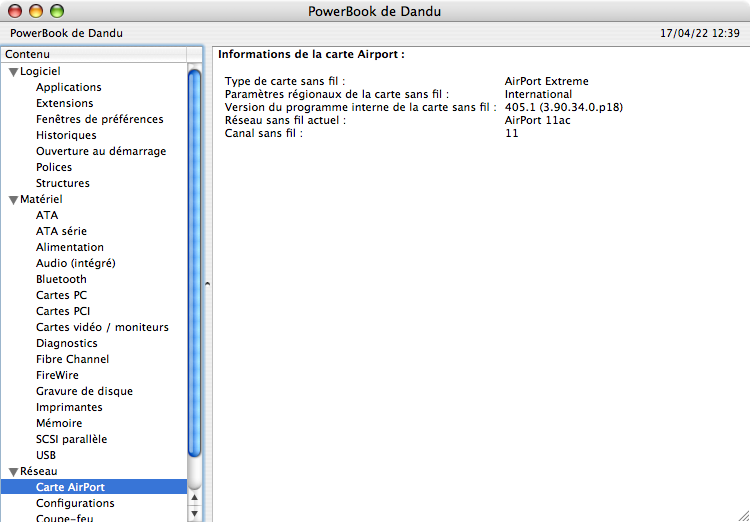Select Gravure de disque entry
The height and width of the screenshot is (522, 750).
point(84,391)
